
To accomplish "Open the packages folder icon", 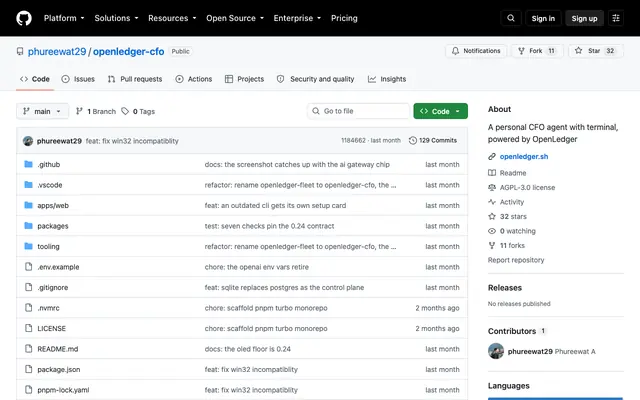I will click(28, 225).
